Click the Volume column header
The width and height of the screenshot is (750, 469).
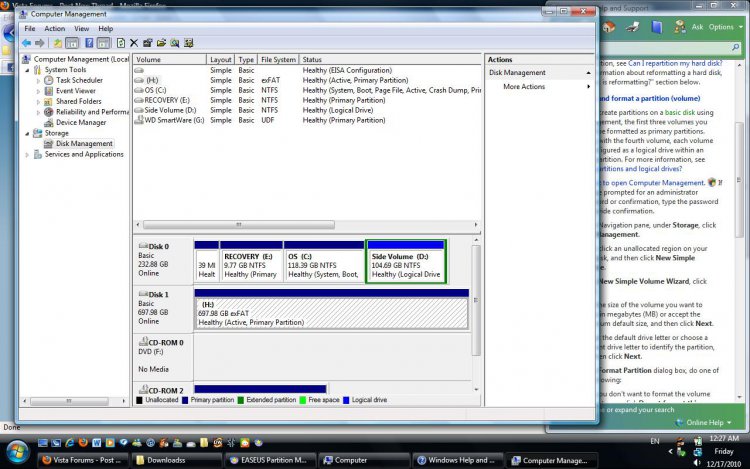tap(169, 60)
